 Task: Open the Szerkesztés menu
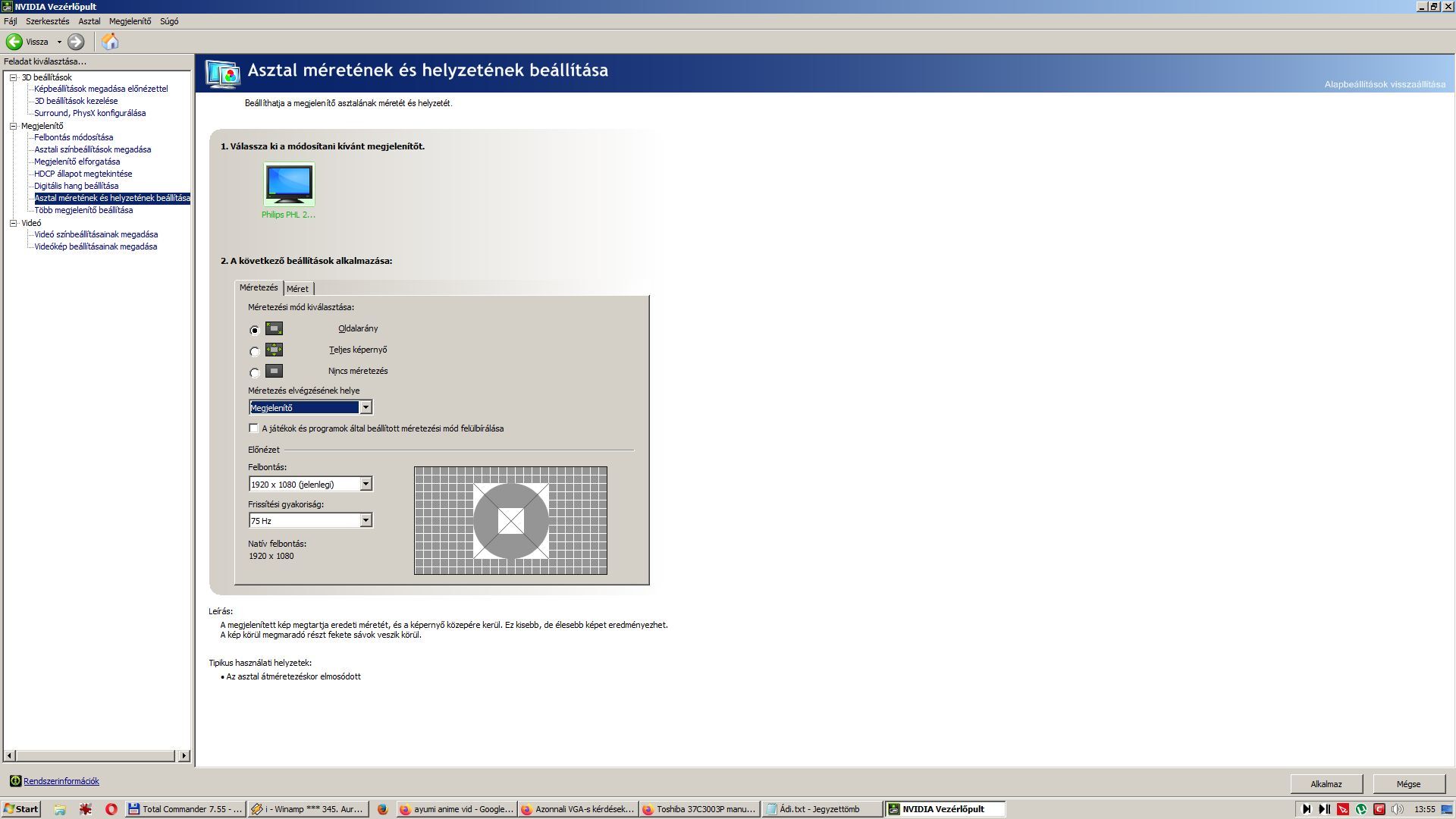pos(47,21)
